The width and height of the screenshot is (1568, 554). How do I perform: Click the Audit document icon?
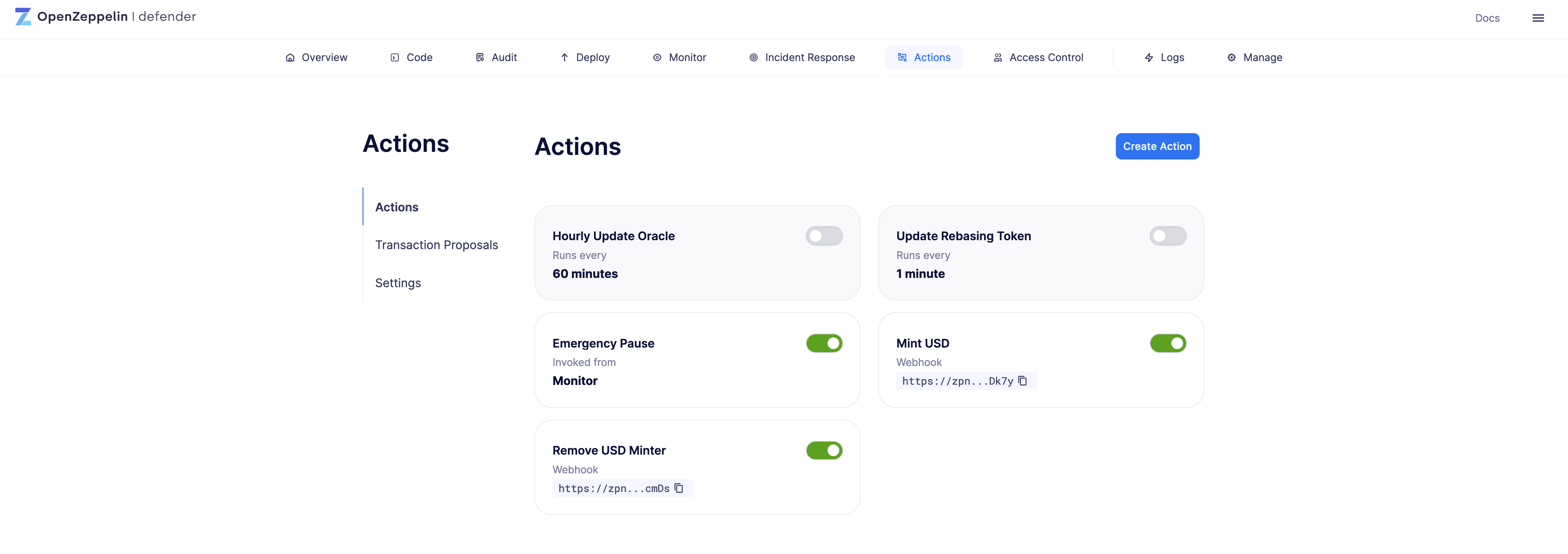pos(480,58)
